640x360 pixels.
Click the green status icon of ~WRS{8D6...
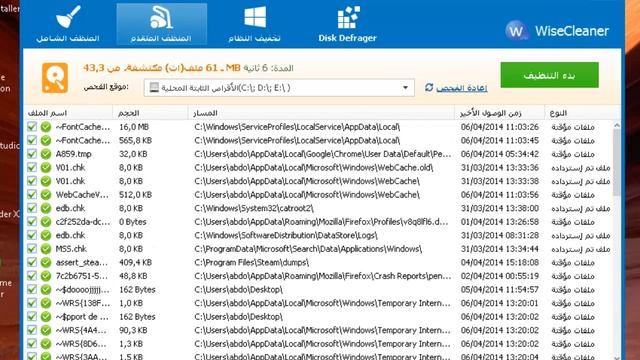coord(46,344)
